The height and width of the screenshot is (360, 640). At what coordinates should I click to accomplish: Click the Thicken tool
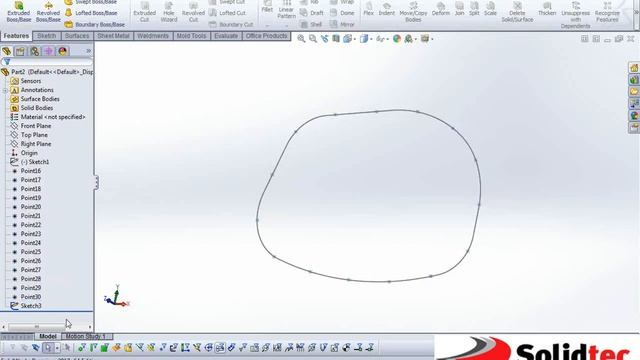tap(547, 9)
